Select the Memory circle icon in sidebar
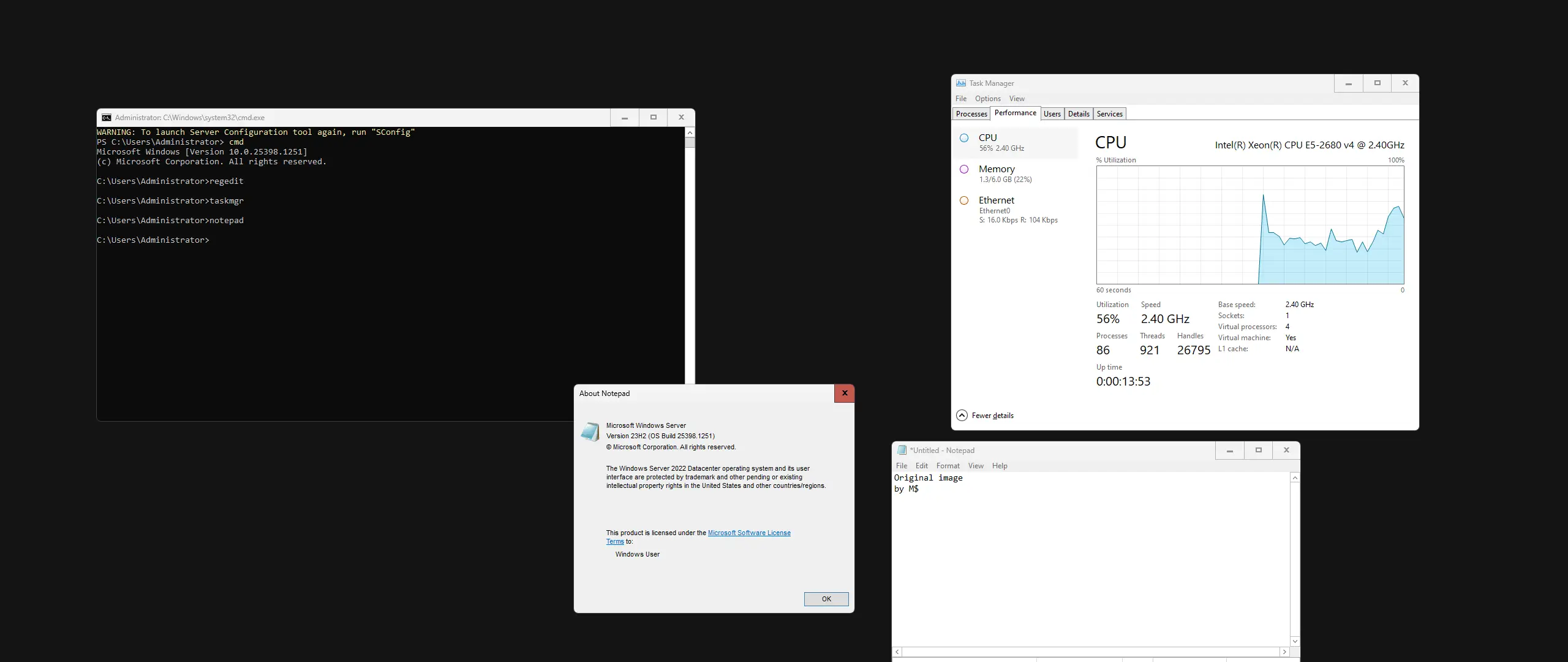The height and width of the screenshot is (662, 1568). pos(964,169)
